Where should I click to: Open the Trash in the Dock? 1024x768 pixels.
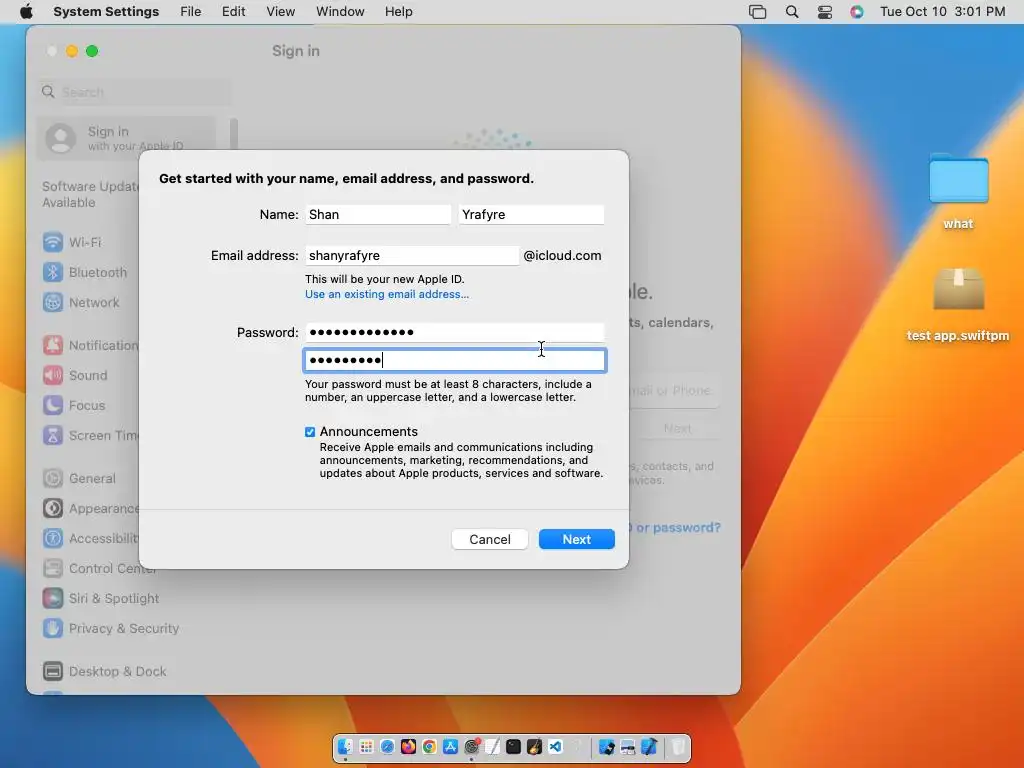[x=679, y=746]
